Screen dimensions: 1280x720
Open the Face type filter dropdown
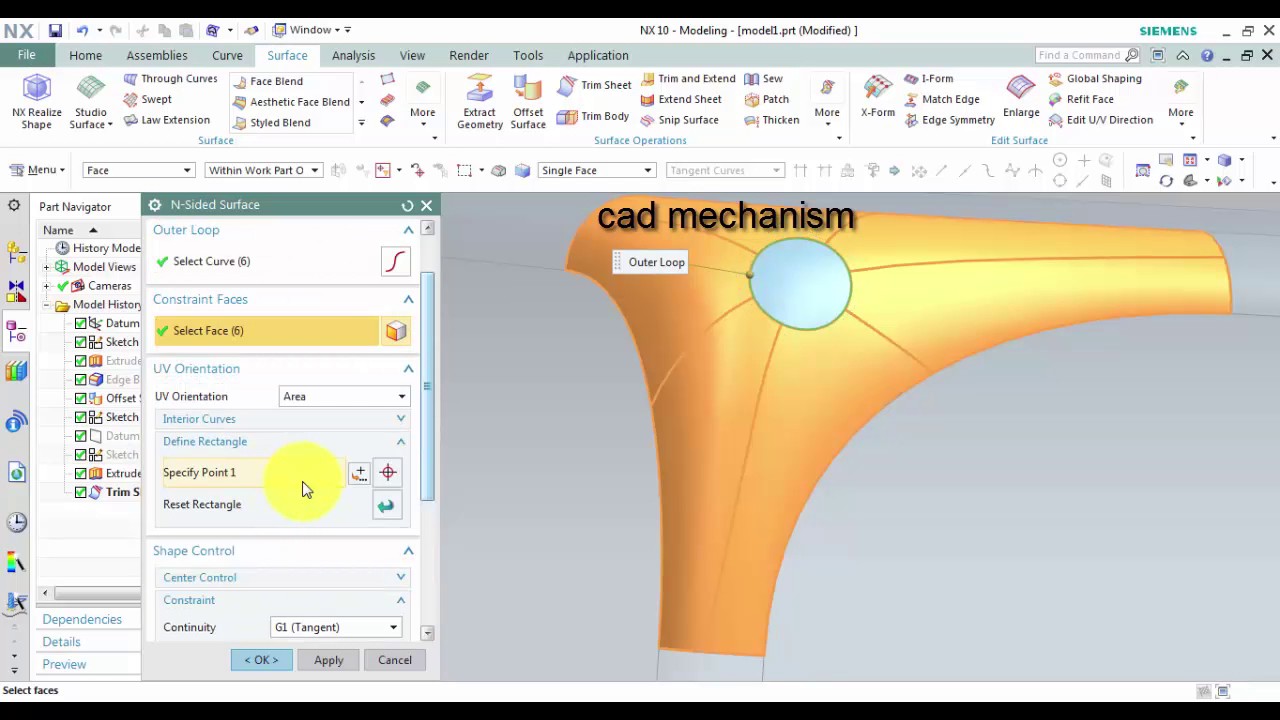coord(138,171)
